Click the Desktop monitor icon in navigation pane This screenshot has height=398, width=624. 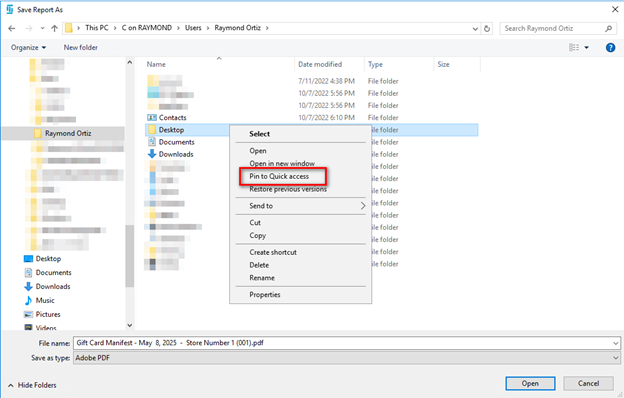point(28,259)
